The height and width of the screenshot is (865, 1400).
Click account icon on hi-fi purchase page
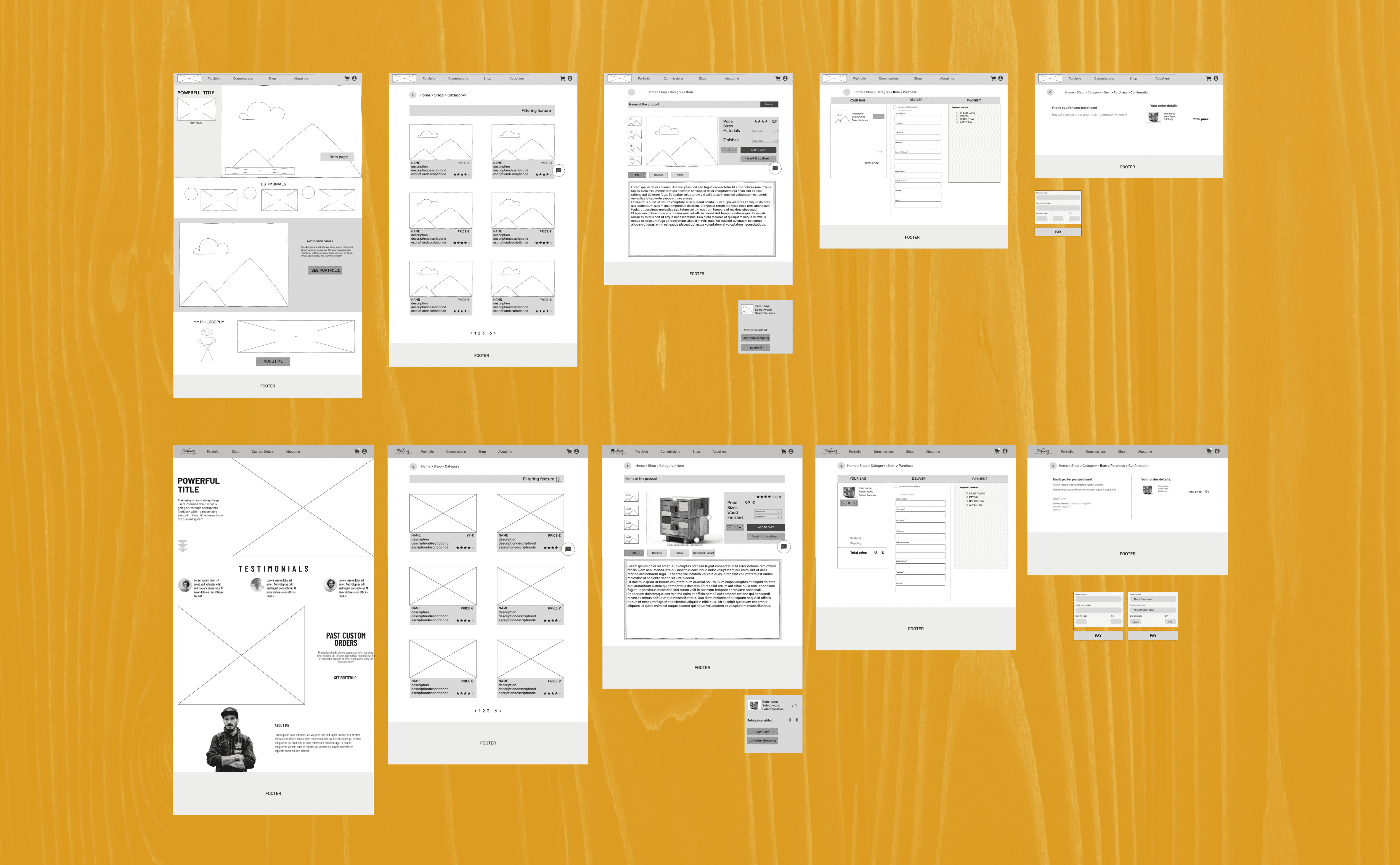click(x=1005, y=451)
